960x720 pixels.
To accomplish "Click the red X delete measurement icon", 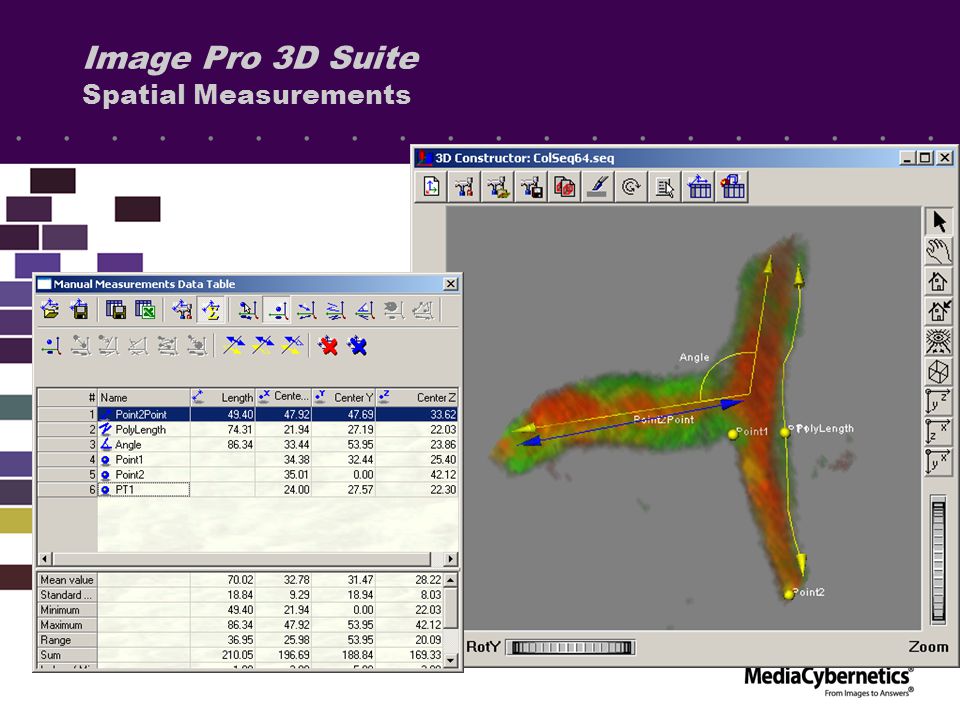I will (328, 346).
